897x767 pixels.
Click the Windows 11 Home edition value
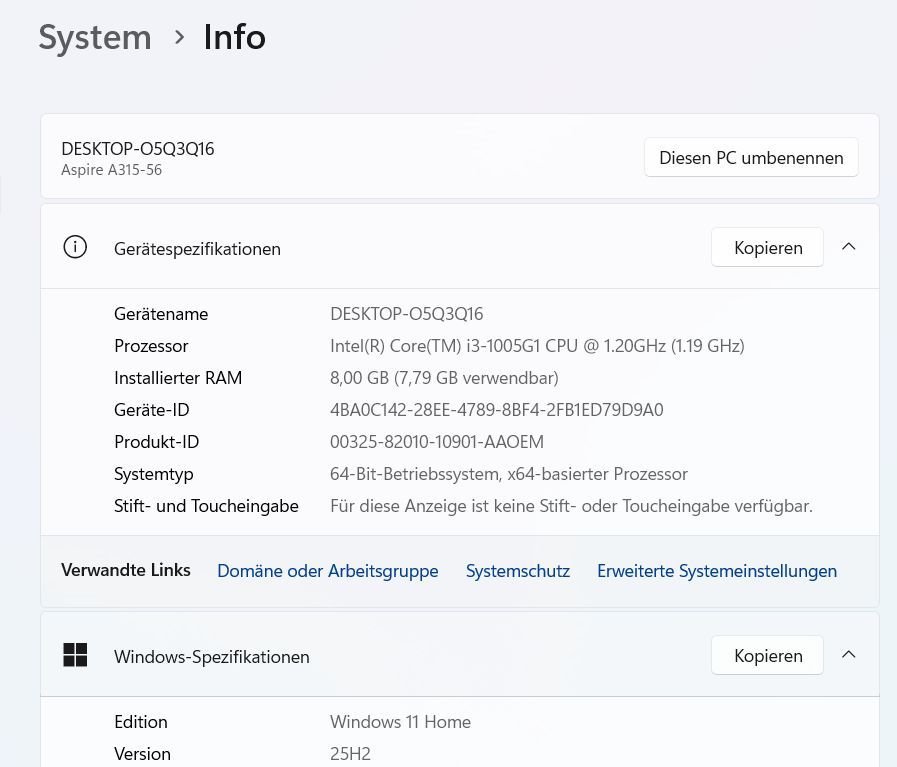(400, 722)
